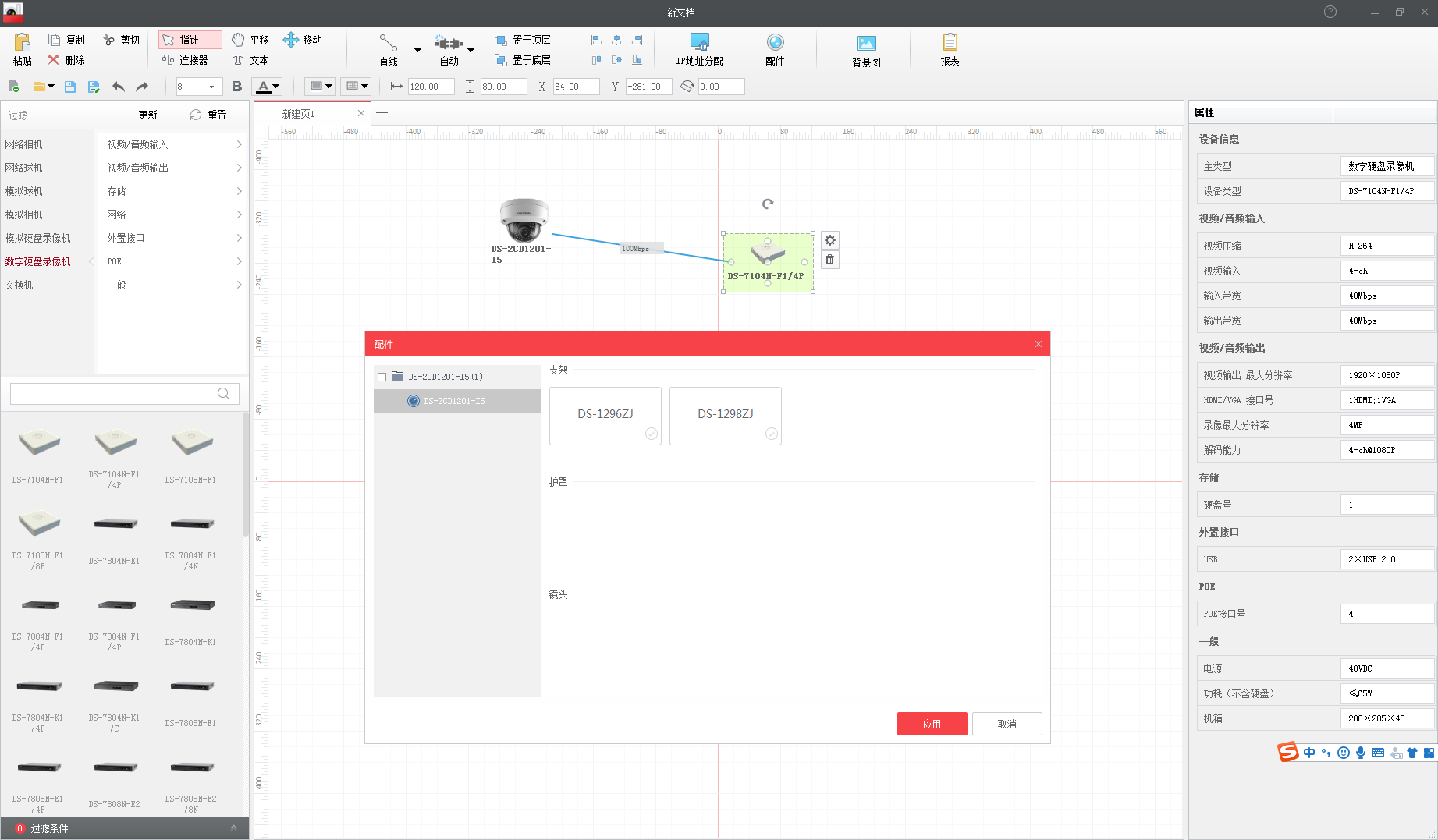Click the device search input field
This screenshot has height=840, width=1438.
(x=124, y=393)
